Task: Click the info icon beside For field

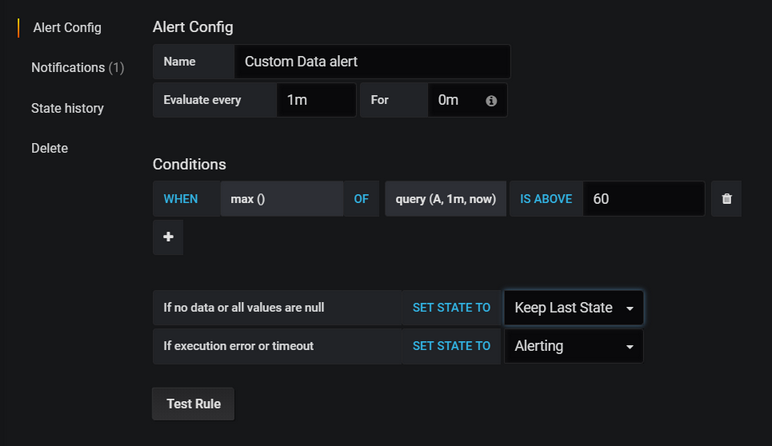Action: pyautogui.click(x=491, y=101)
